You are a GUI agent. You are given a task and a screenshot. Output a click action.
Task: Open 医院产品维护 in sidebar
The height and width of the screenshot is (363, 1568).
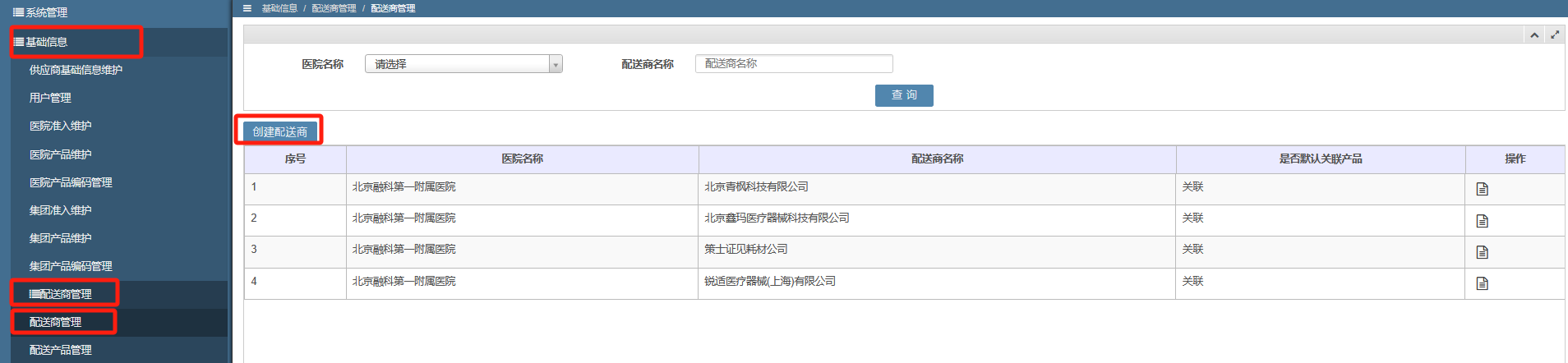61,154
